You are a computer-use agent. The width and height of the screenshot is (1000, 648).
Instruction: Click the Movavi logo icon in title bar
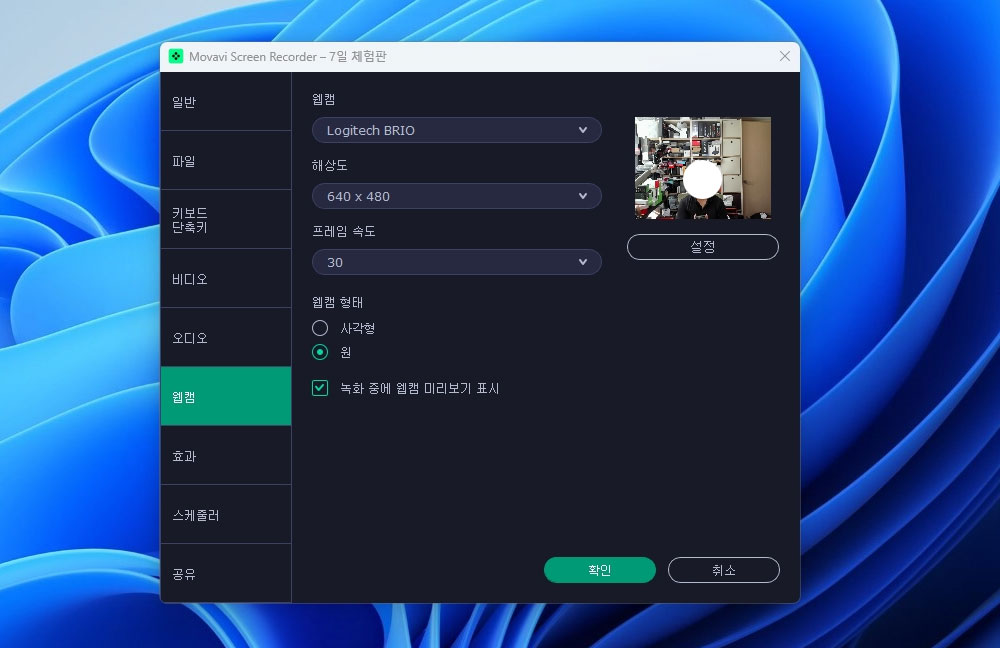(176, 57)
